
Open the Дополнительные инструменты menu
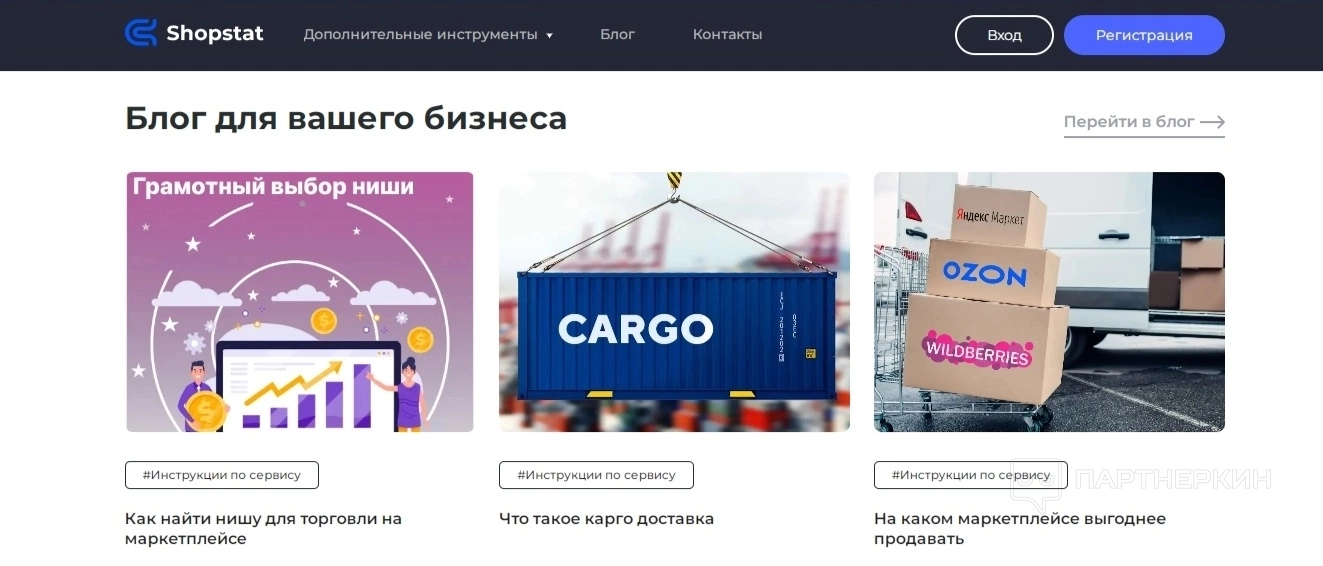click(420, 34)
